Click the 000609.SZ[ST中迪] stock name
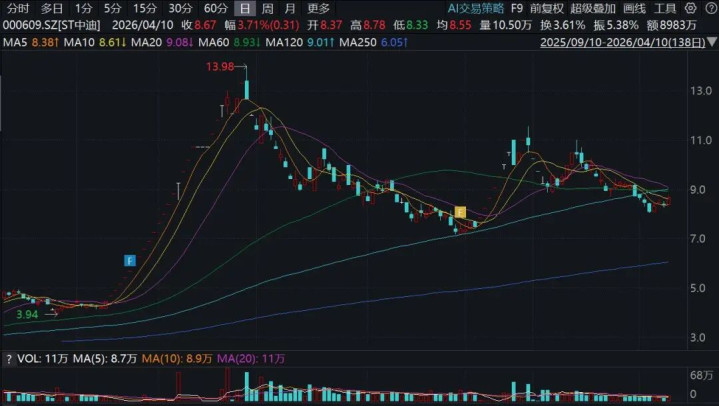This screenshot has height=406, width=719. coord(51,25)
